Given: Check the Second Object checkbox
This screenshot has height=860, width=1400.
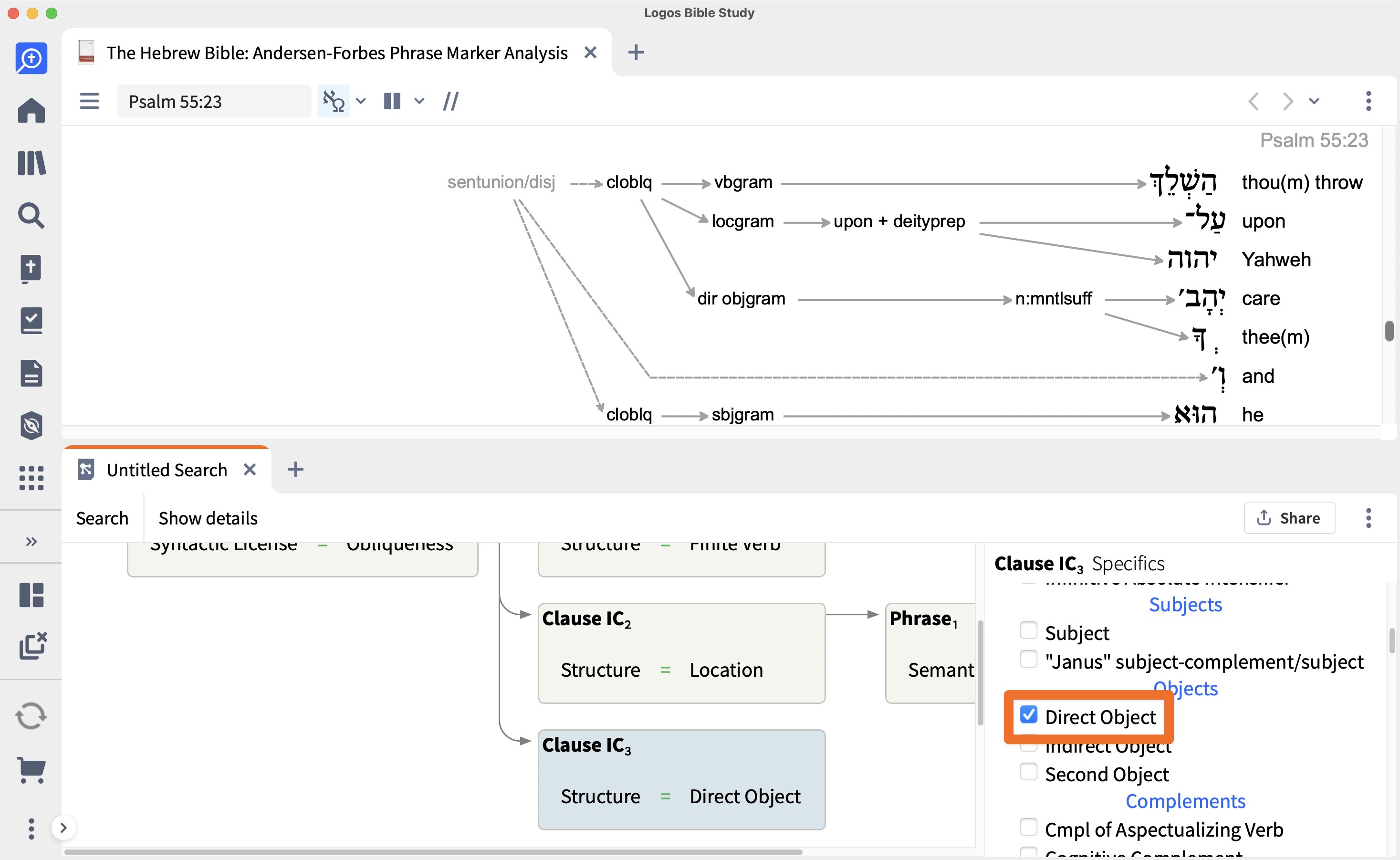Looking at the screenshot, I should (1028, 772).
